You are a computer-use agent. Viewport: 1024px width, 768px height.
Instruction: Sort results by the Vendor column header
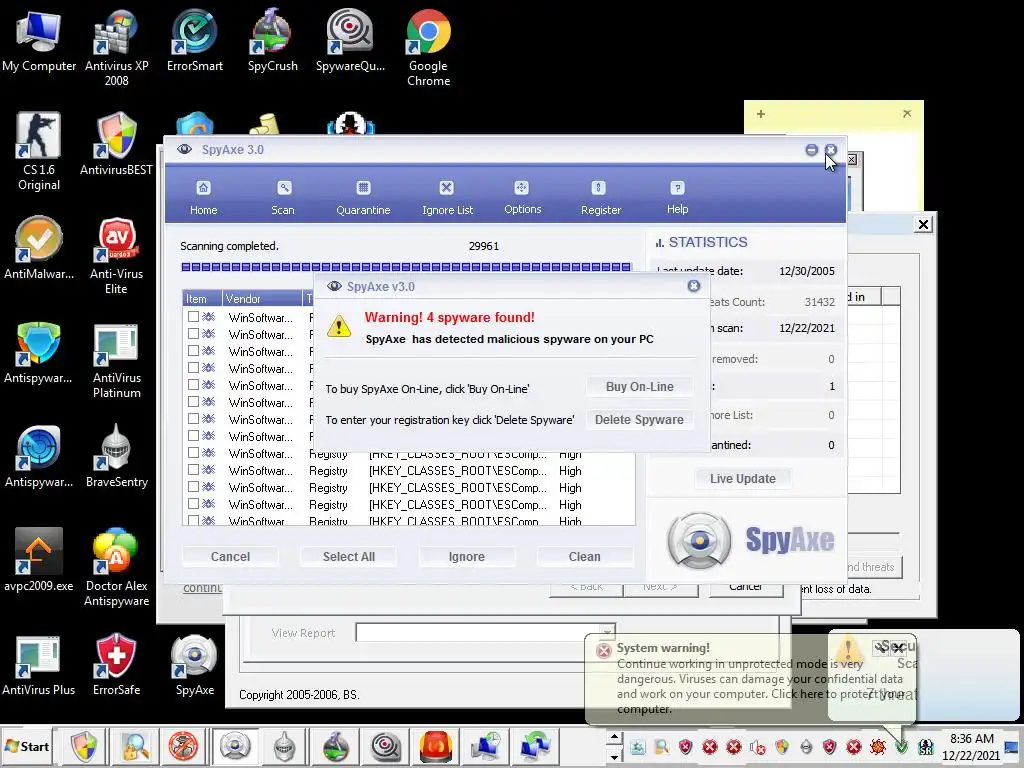point(262,298)
